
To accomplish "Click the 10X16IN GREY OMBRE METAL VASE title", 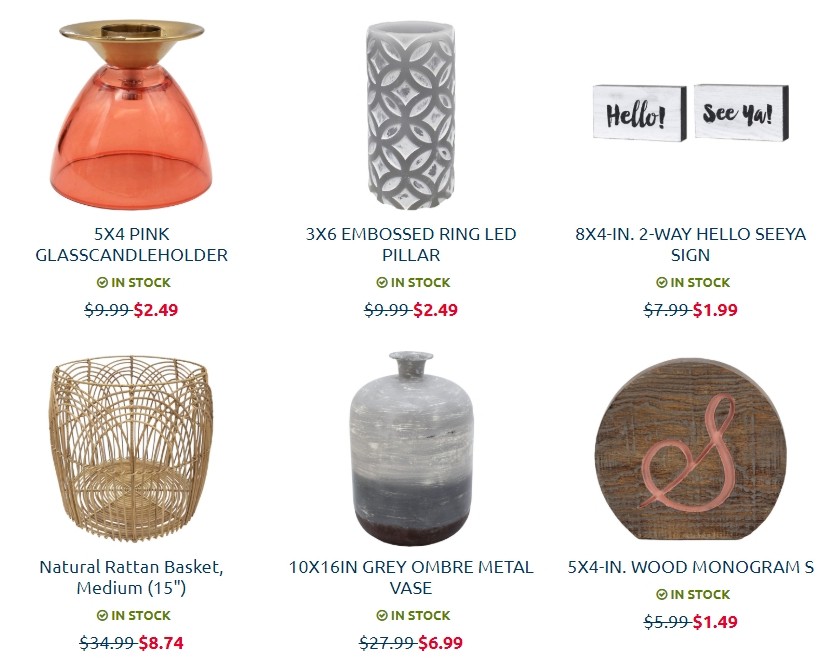I will point(411,578).
